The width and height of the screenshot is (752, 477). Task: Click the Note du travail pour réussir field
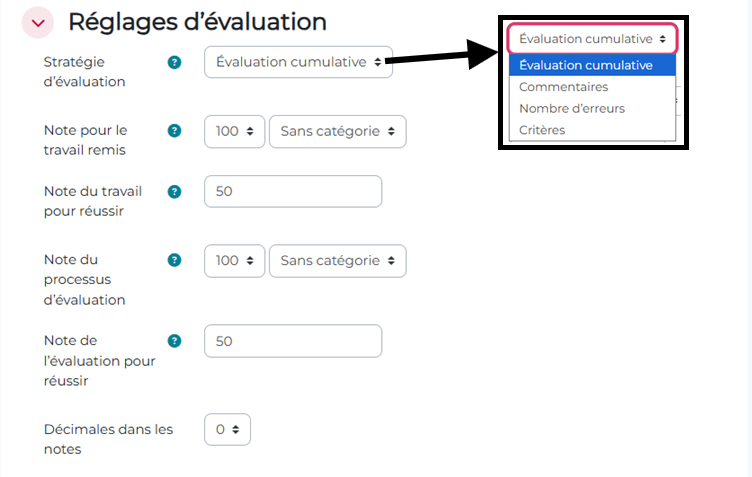[292, 191]
